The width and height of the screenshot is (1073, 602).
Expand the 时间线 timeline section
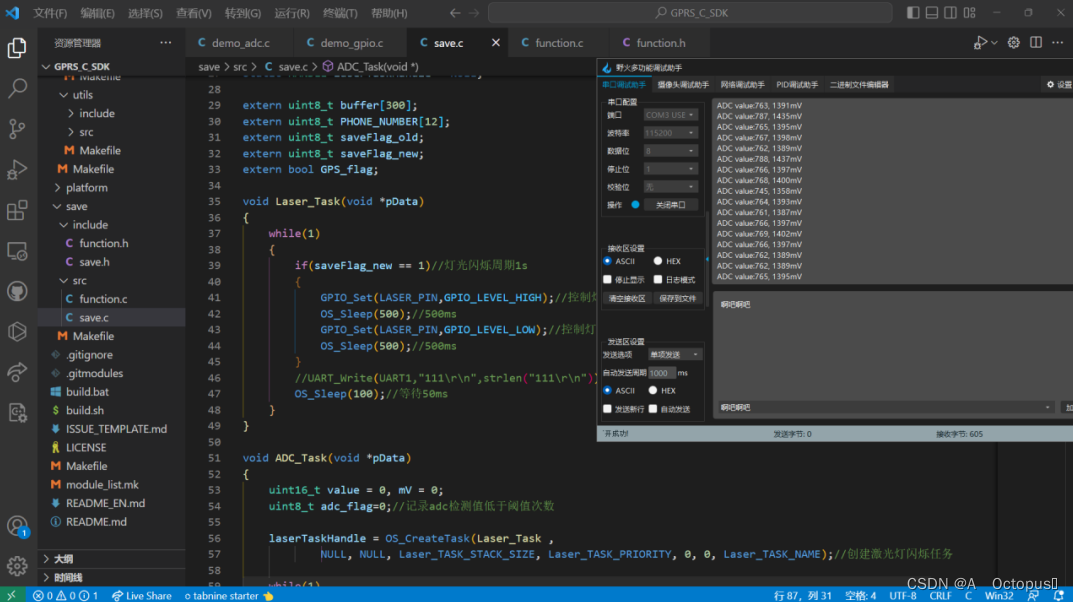pos(66,577)
